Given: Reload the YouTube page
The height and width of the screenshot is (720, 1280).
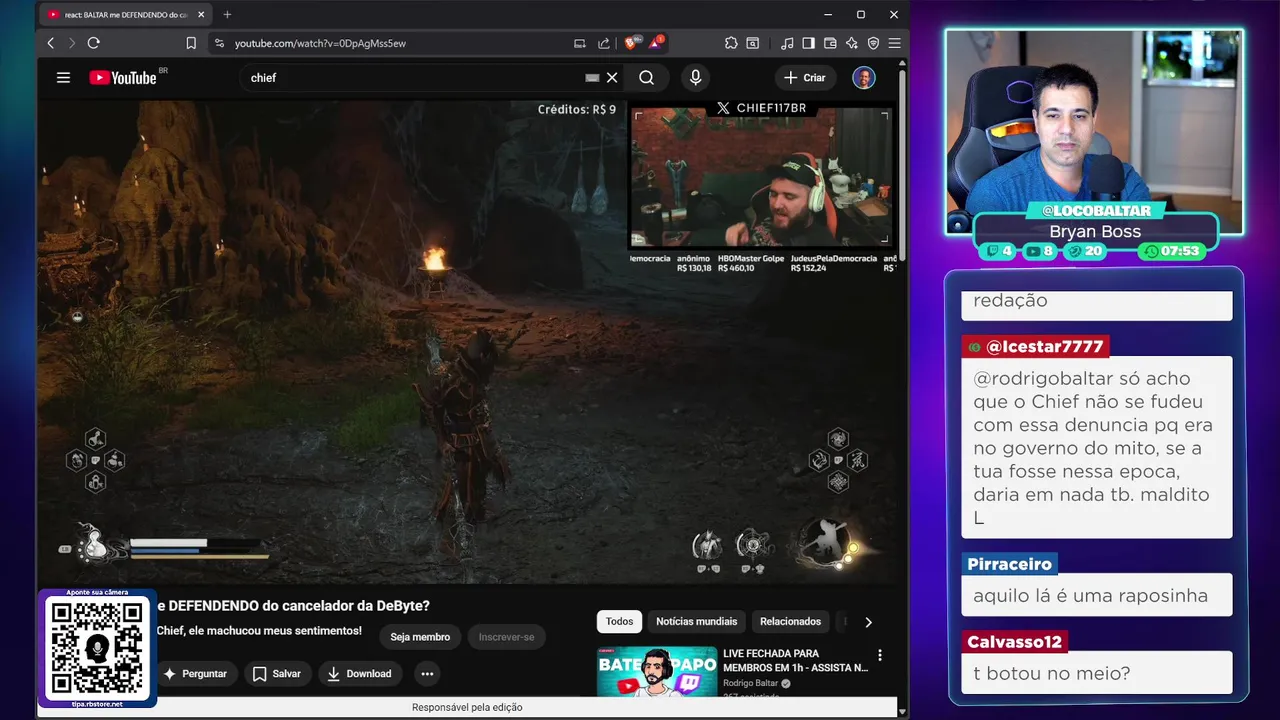Looking at the screenshot, I should (x=94, y=43).
